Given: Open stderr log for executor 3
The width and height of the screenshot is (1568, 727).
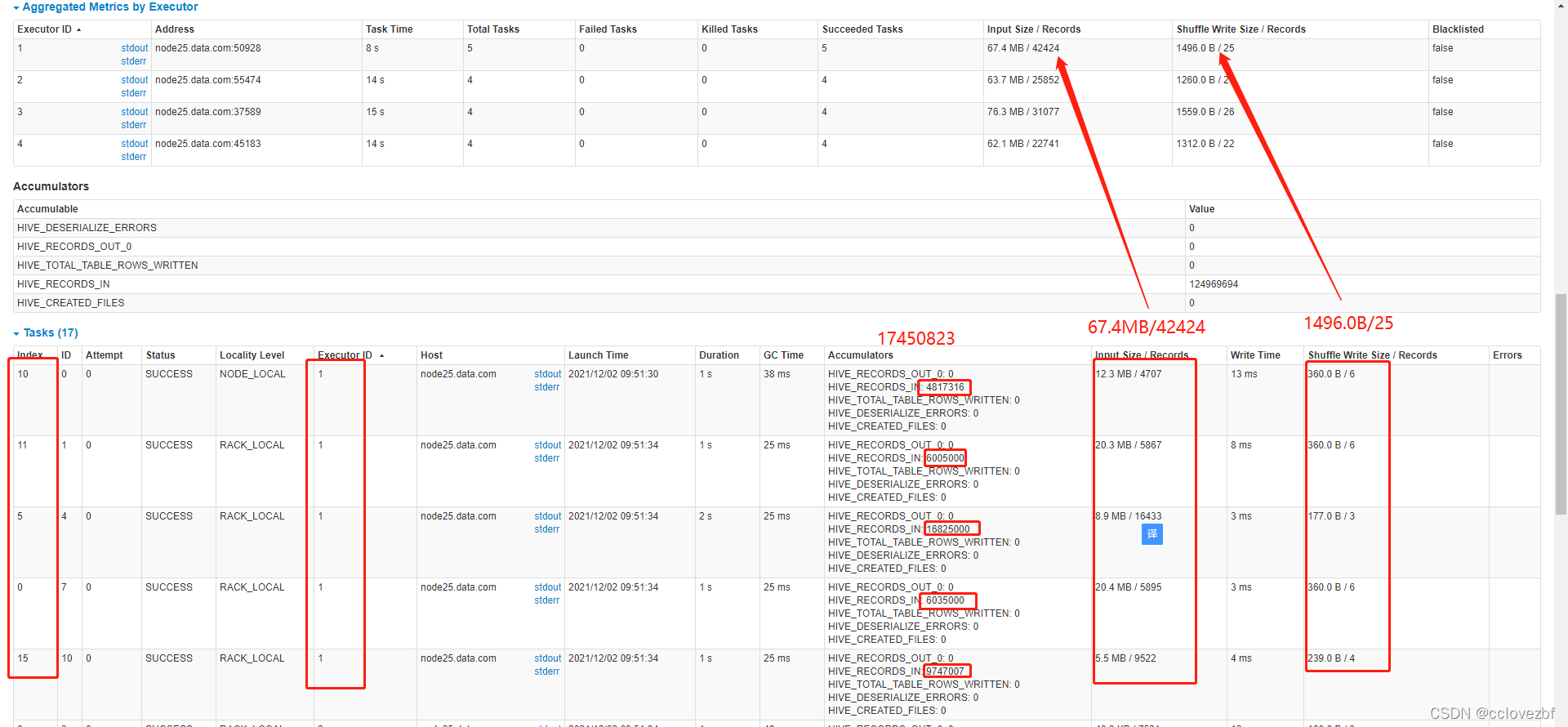Looking at the screenshot, I should [134, 125].
